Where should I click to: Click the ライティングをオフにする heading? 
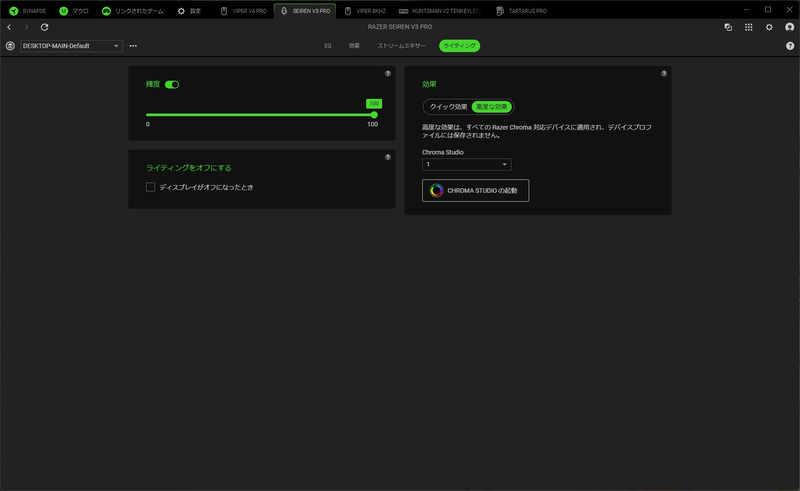[x=189, y=168]
